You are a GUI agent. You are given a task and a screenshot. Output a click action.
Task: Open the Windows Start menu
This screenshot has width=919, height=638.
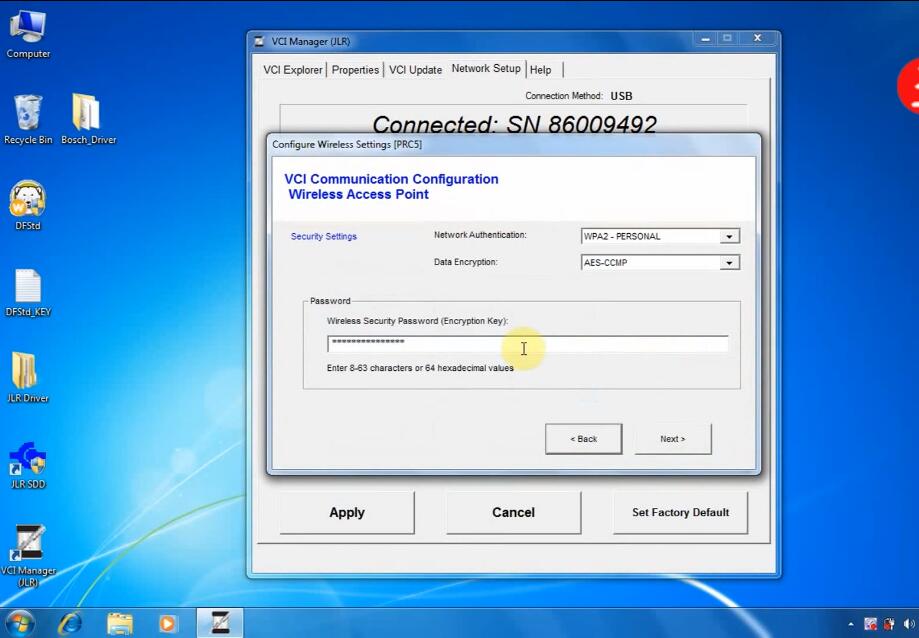(x=19, y=623)
